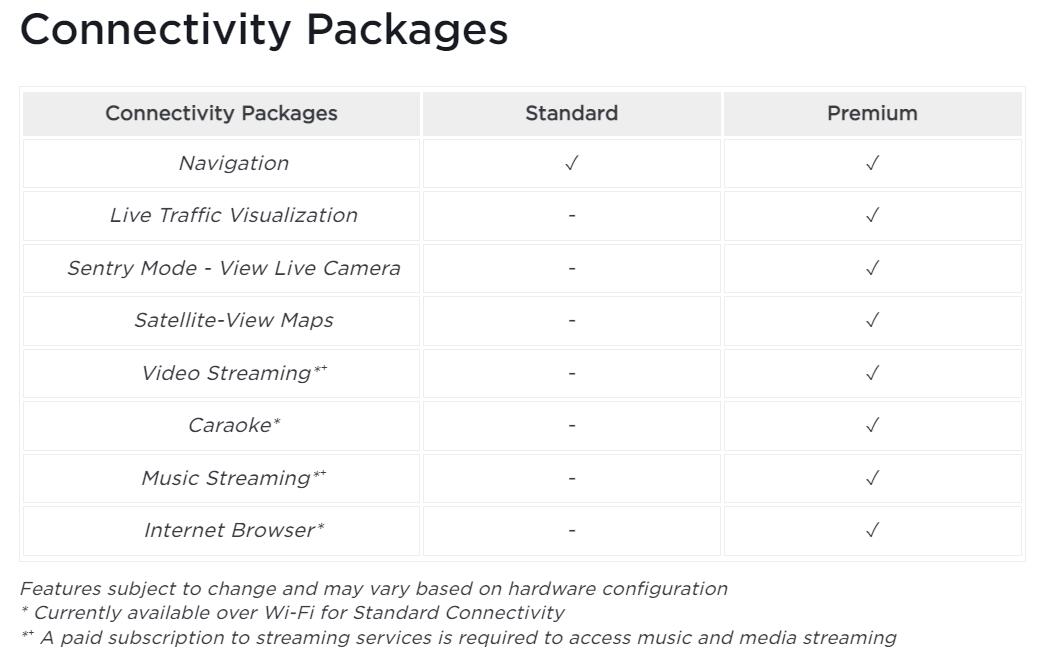1037x663 pixels.
Task: Click the Premium checkmark for Navigation
Action: point(872,163)
